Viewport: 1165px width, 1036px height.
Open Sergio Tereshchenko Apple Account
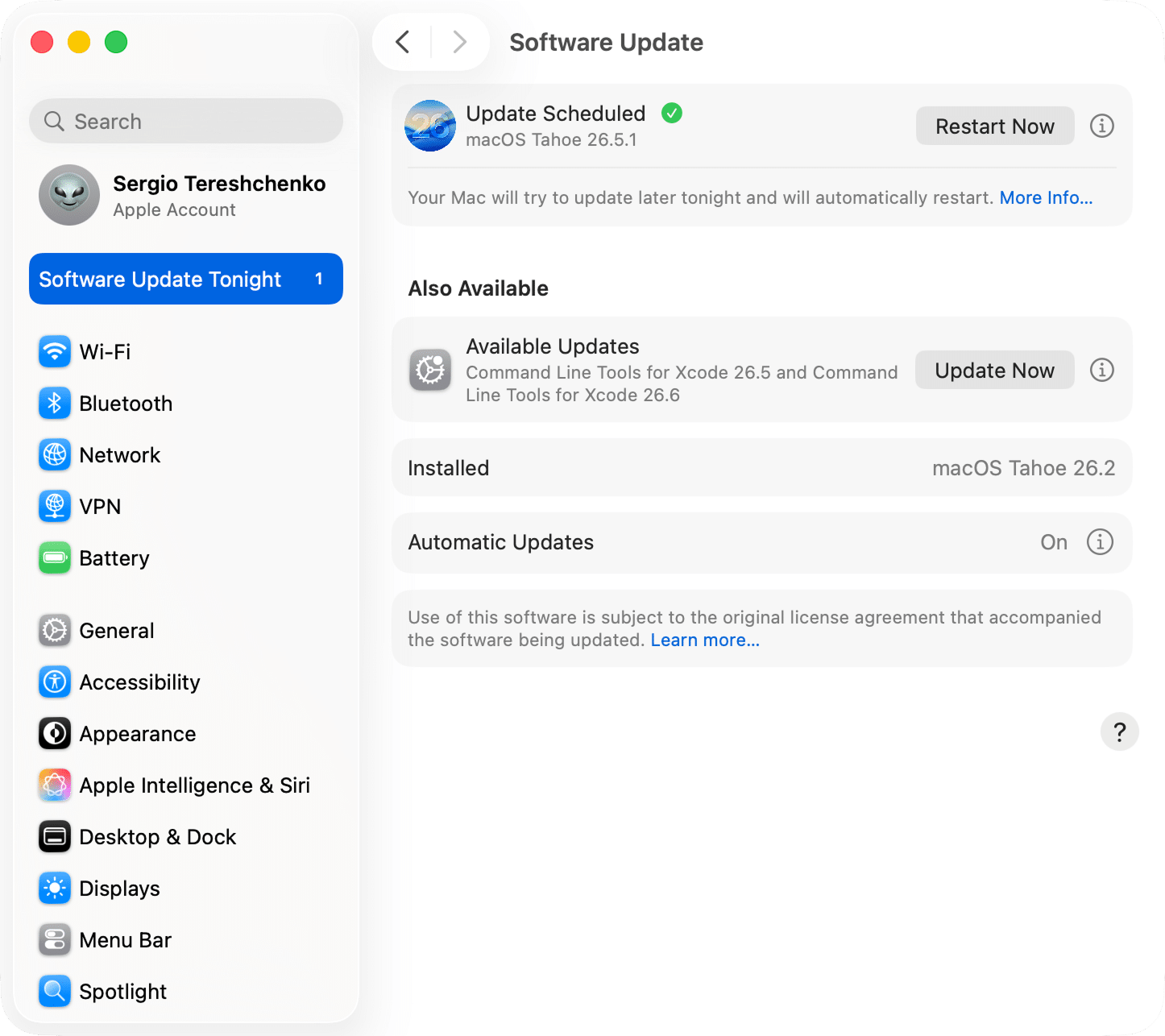click(186, 196)
